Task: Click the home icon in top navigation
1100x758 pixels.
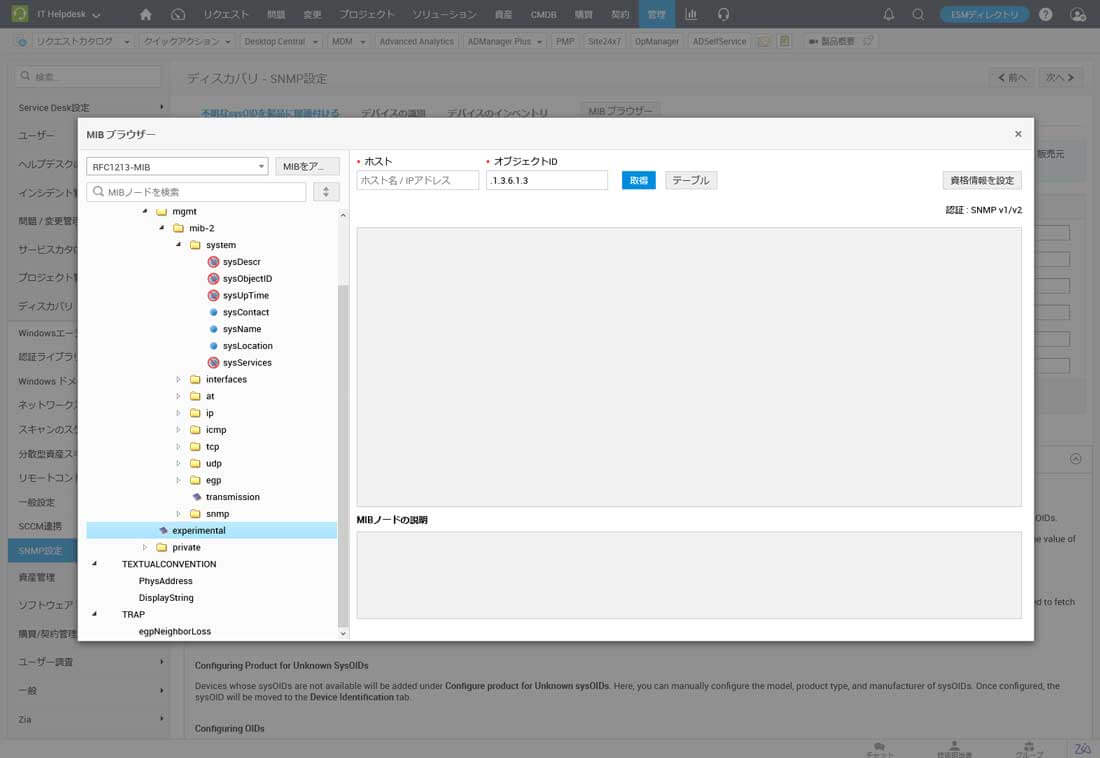Action: [145, 14]
